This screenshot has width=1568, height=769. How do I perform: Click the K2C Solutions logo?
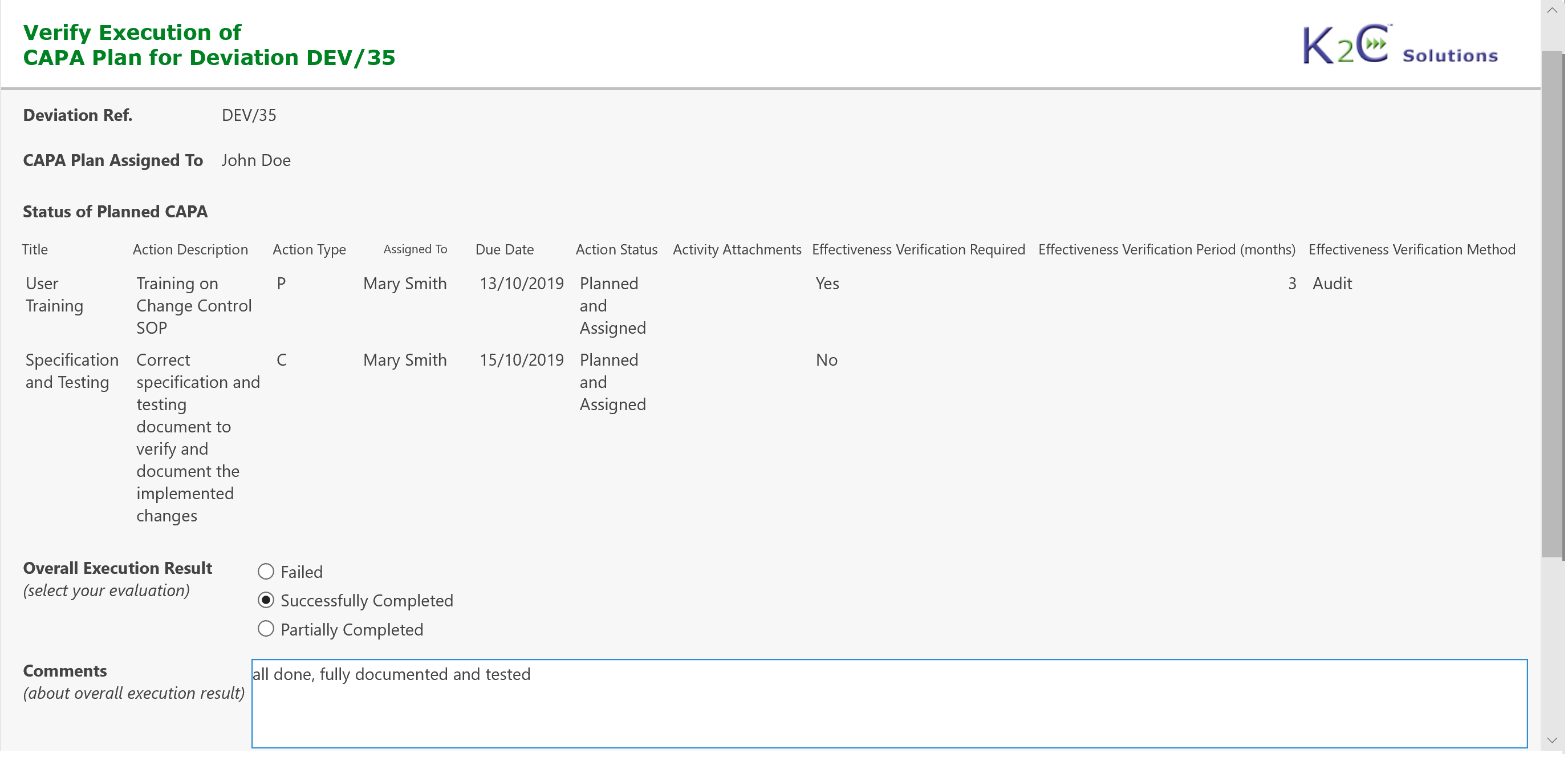pos(1400,44)
